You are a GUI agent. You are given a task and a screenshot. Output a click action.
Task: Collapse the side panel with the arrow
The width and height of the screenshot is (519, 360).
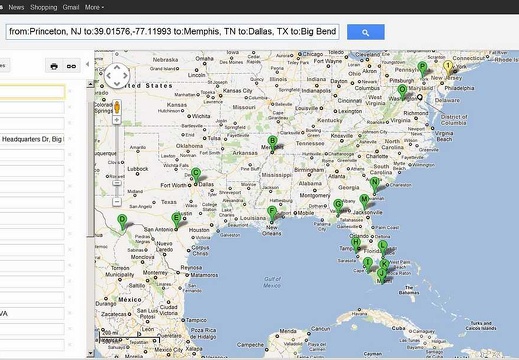87,64
